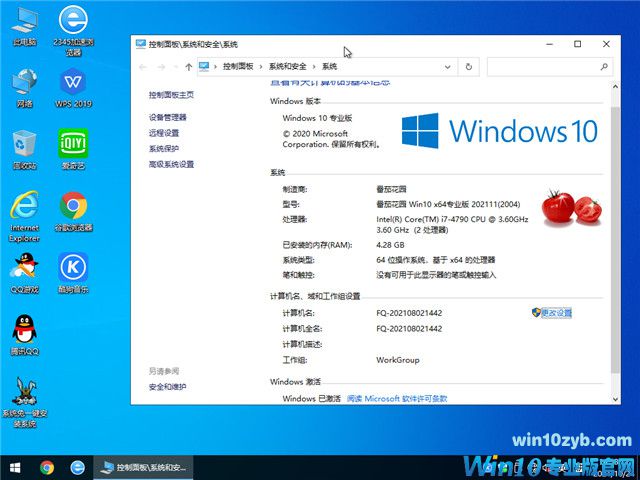Open 安全和维护 under See also

tap(167, 387)
